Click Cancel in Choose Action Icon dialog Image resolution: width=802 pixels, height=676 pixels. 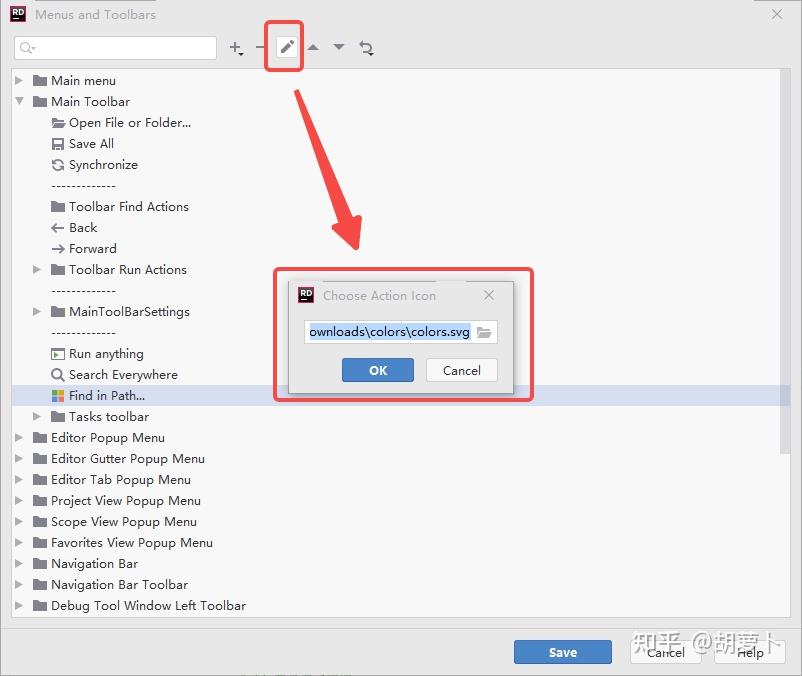461,370
